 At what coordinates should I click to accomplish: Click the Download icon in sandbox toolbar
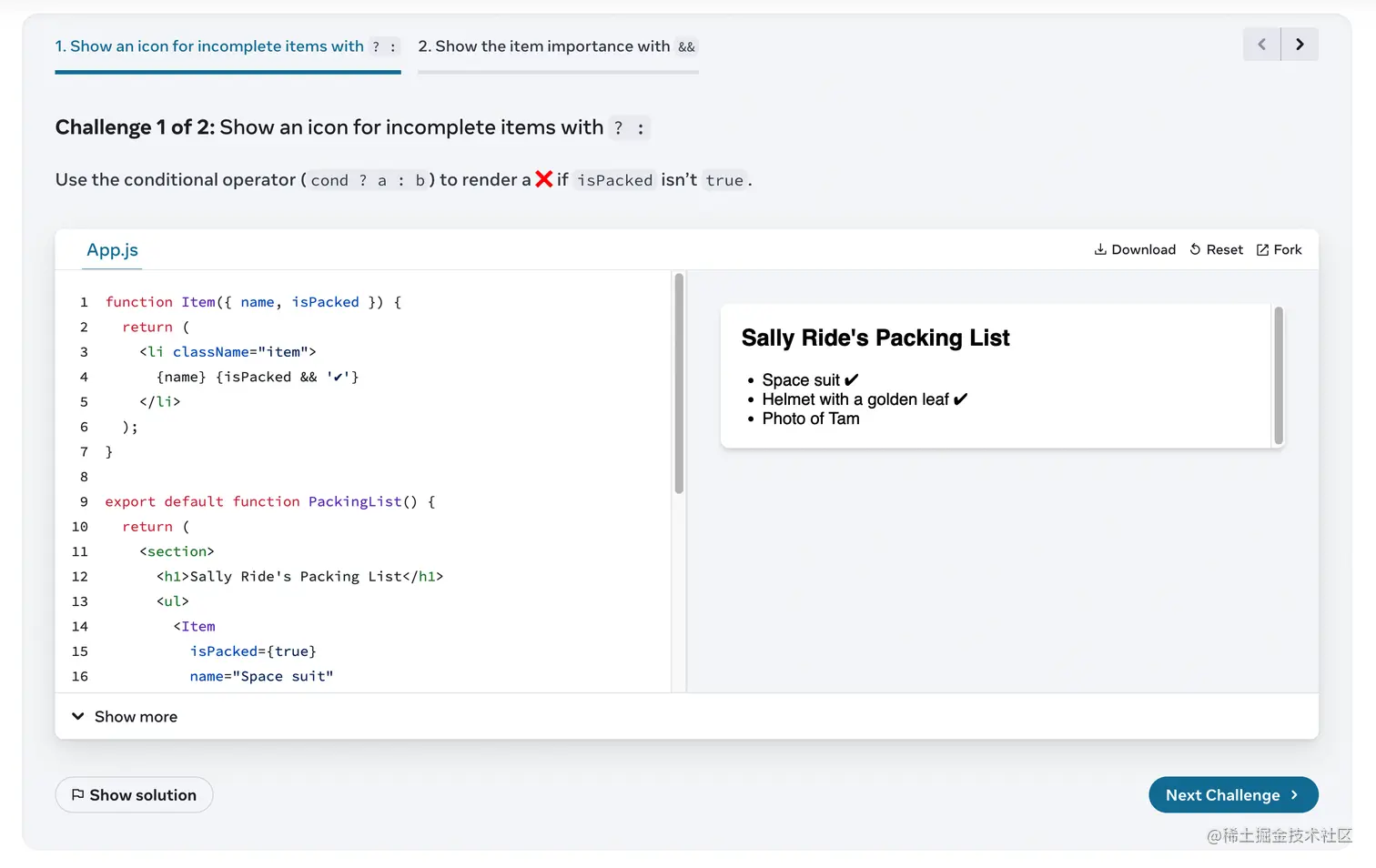[1100, 249]
